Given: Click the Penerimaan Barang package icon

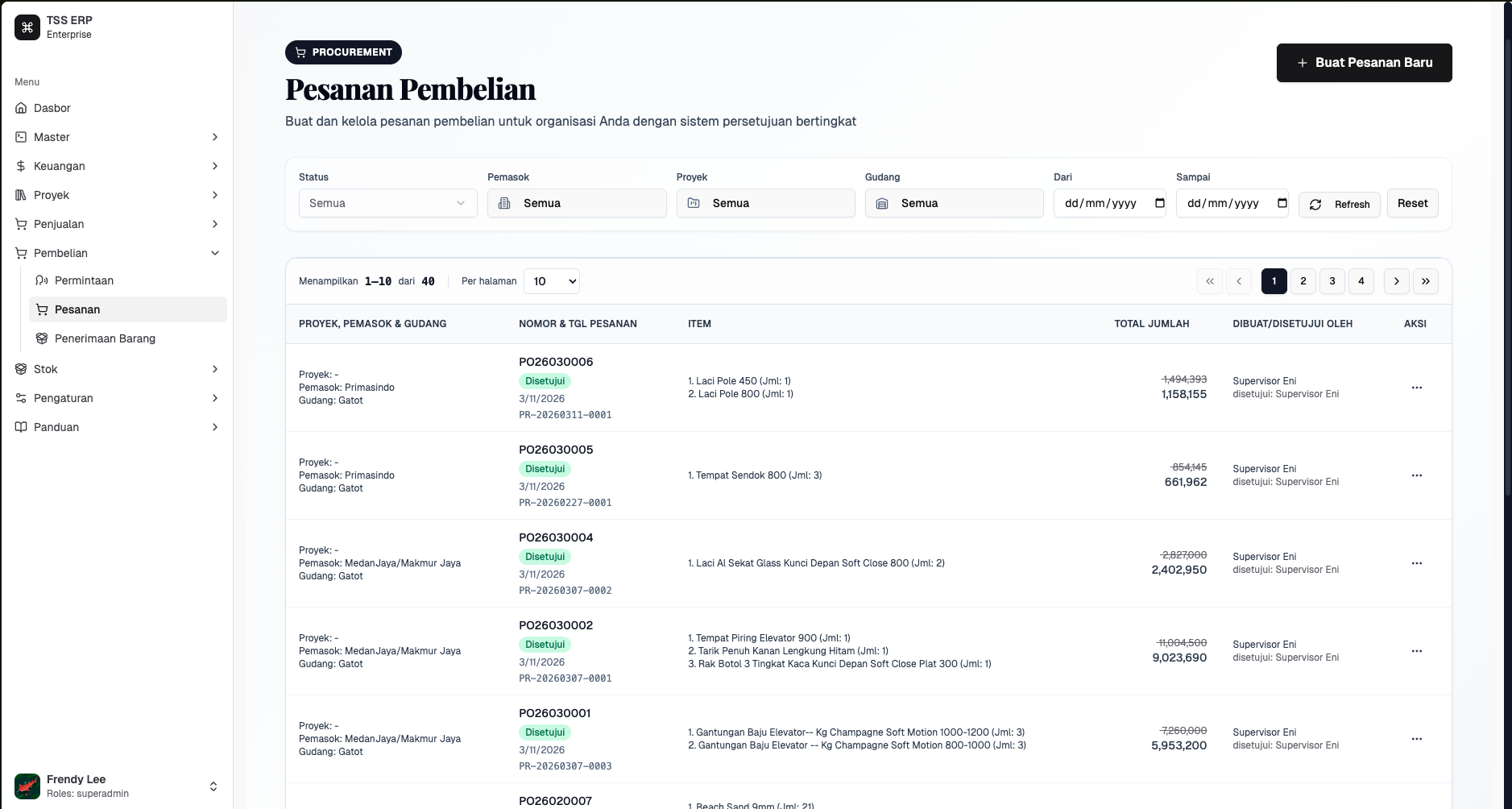Looking at the screenshot, I should pyautogui.click(x=41, y=338).
